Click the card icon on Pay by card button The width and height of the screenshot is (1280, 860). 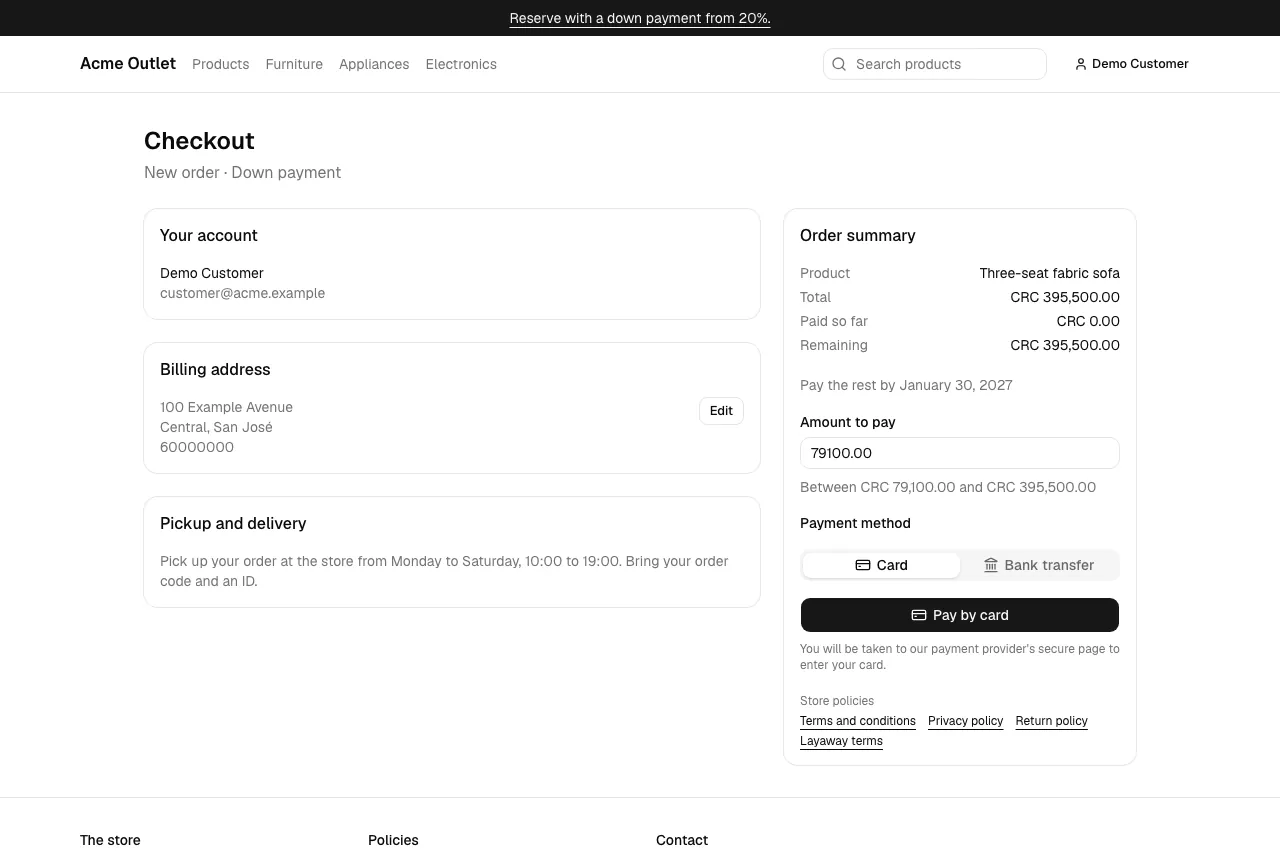(x=919, y=615)
